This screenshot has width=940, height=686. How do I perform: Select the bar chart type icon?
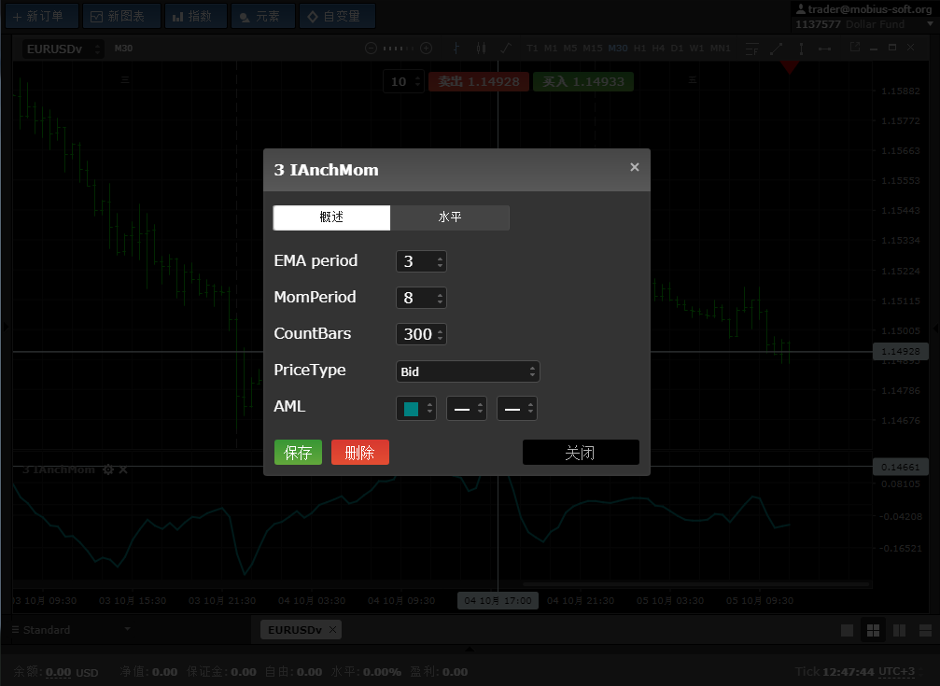coord(456,48)
